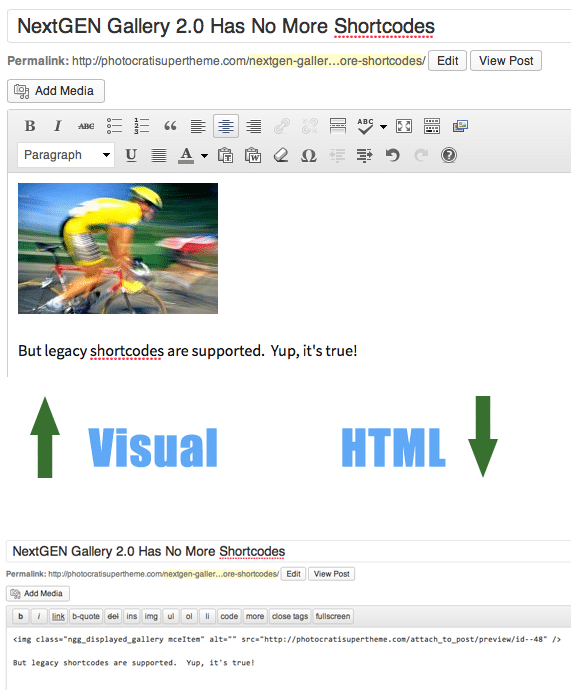Click Add Media in the visual editor
Screen dimensions: 571x690
(x=56, y=91)
